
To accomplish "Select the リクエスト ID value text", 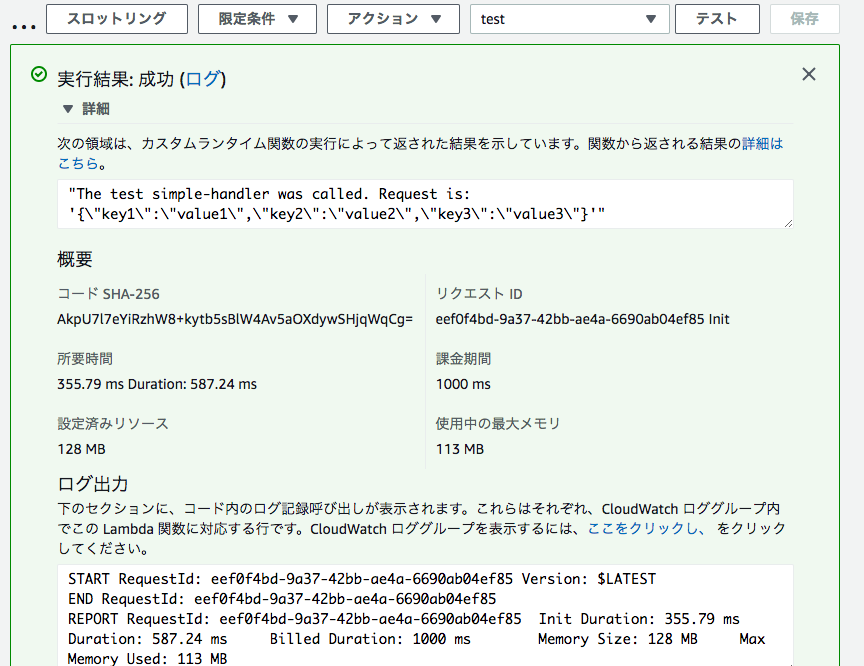I will (582, 320).
